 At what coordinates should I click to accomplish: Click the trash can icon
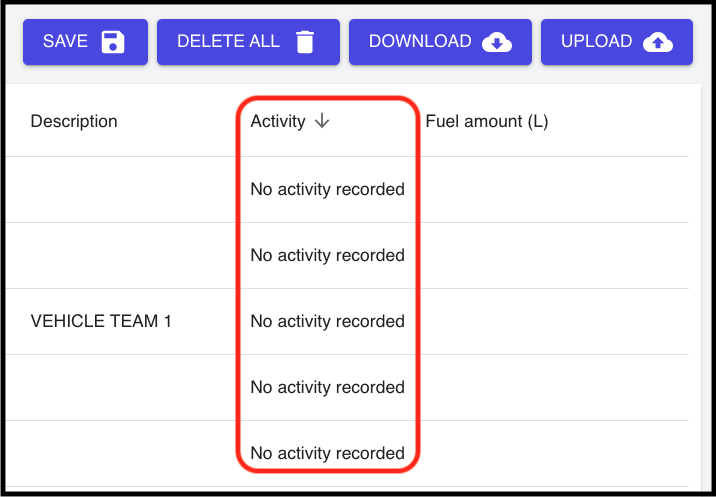click(x=305, y=42)
